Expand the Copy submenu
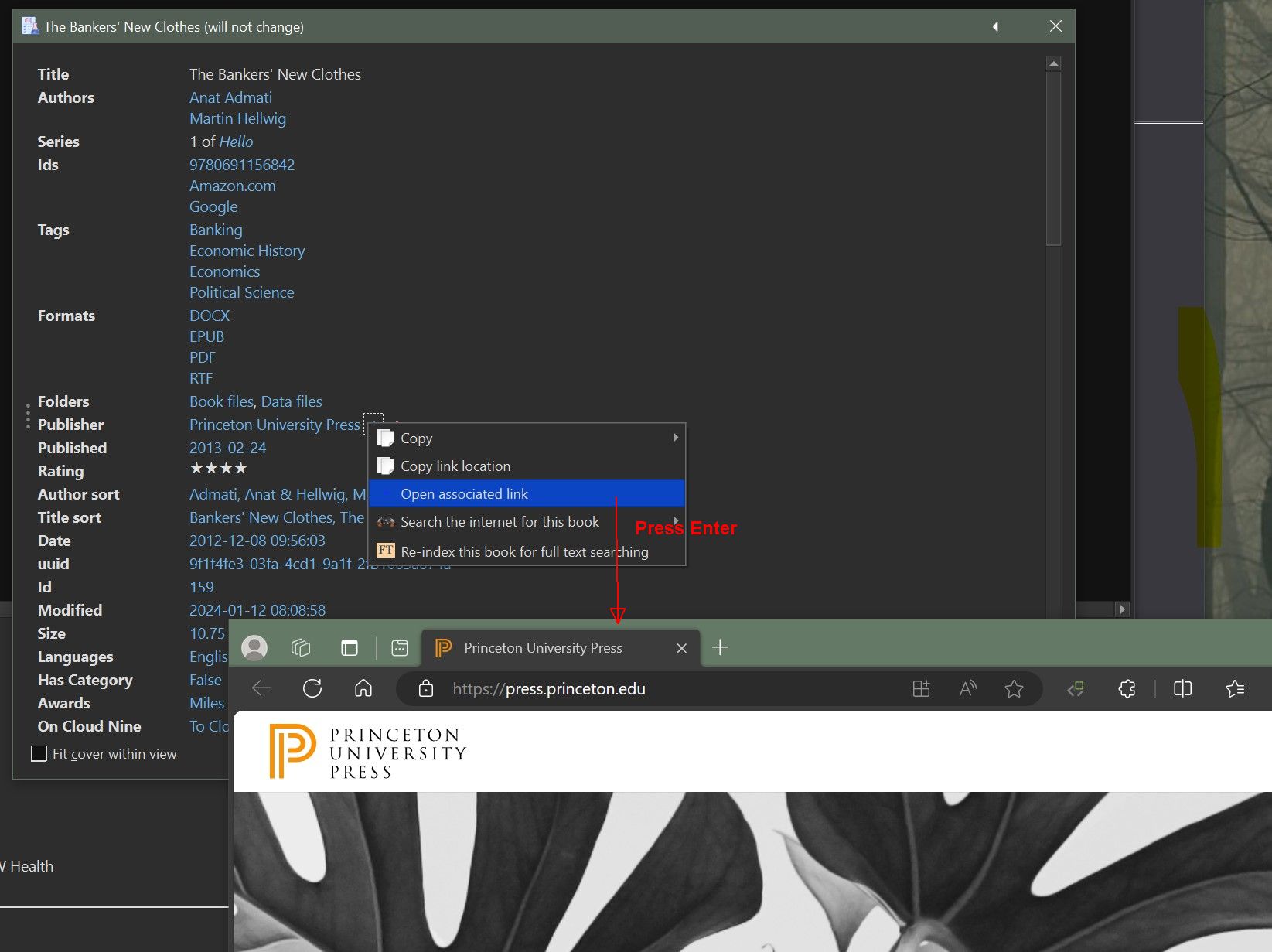1272x952 pixels. [x=527, y=438]
